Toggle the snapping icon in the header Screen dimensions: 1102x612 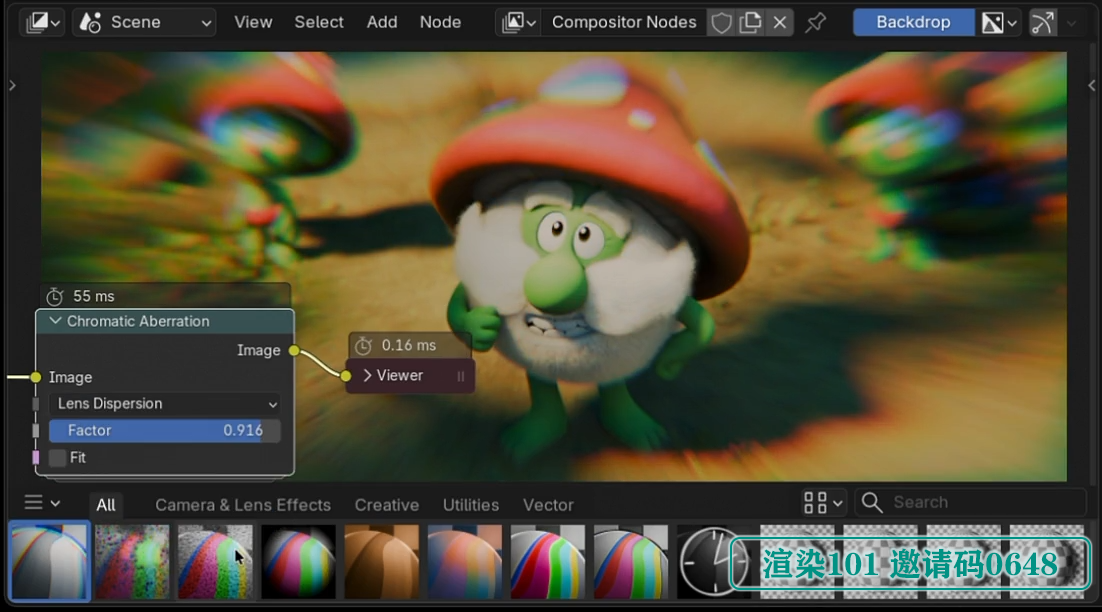1043,22
